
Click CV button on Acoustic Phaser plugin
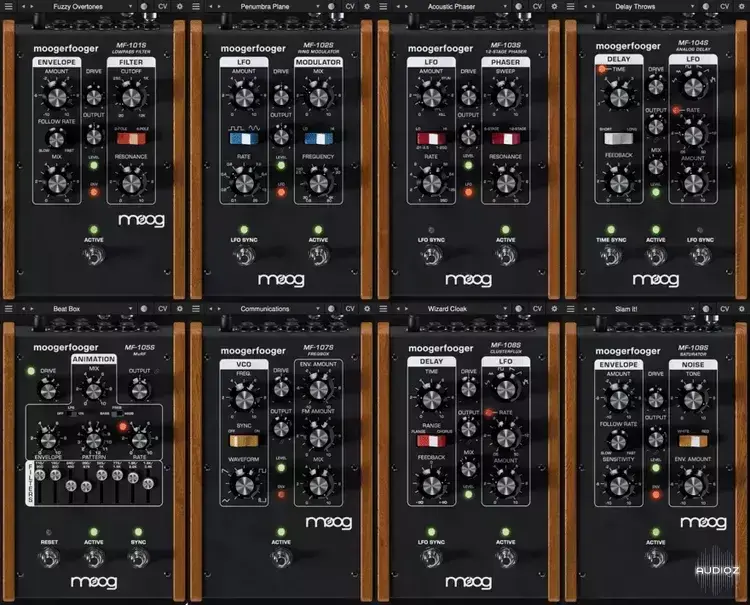pos(537,7)
